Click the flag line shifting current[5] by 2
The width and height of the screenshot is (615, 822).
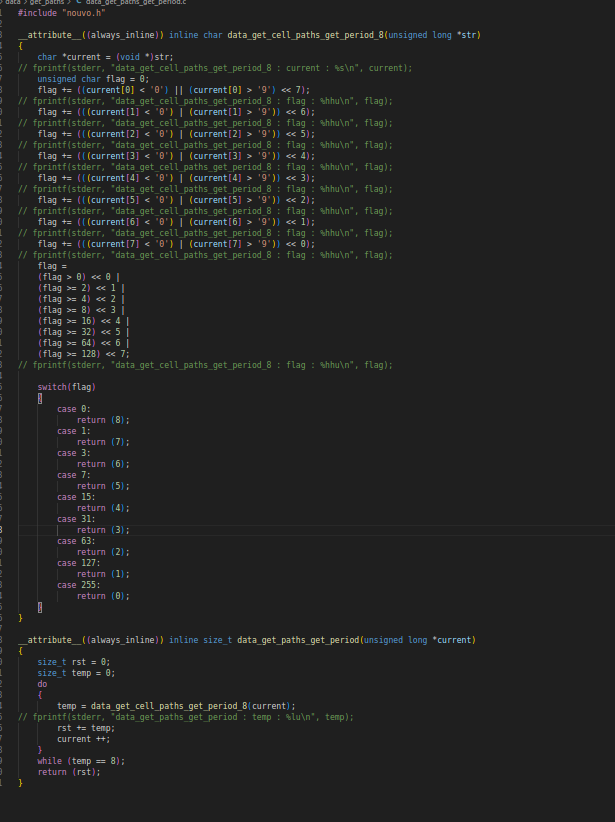pyautogui.click(x=176, y=200)
